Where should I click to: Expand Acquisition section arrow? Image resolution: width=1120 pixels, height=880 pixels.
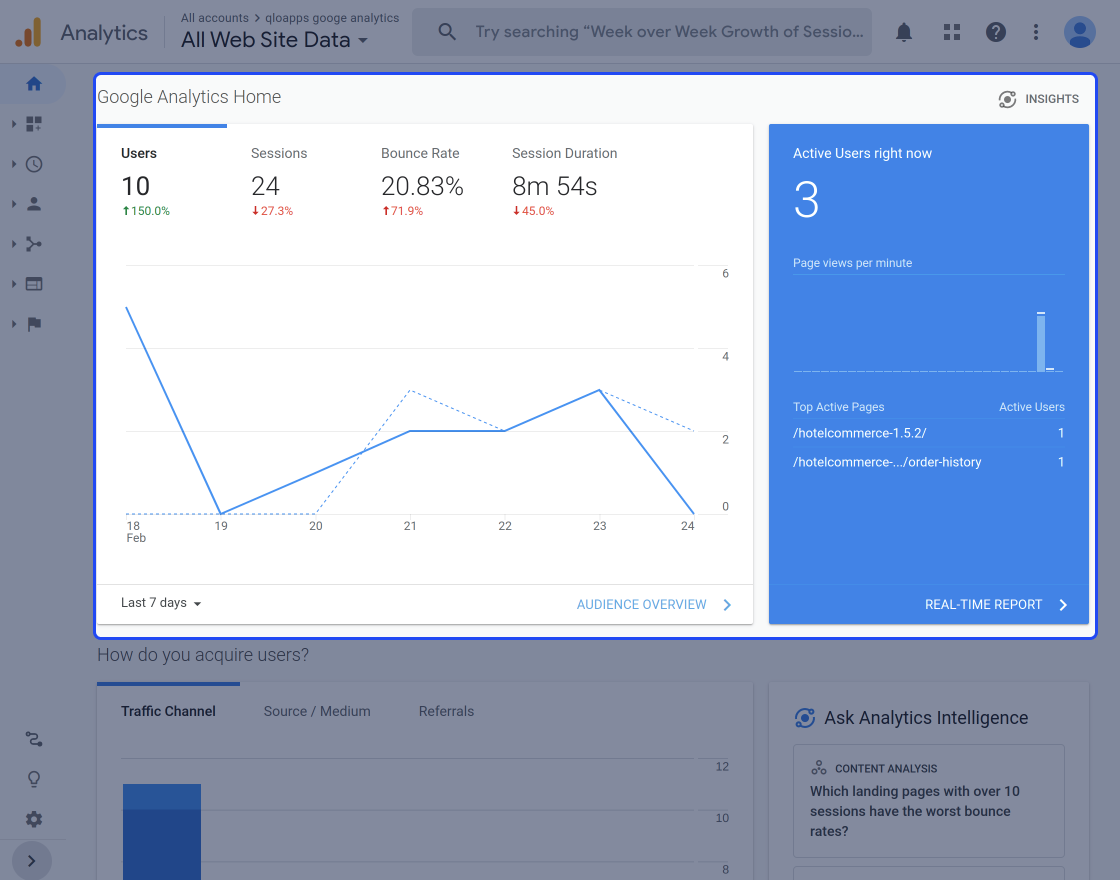coord(14,244)
